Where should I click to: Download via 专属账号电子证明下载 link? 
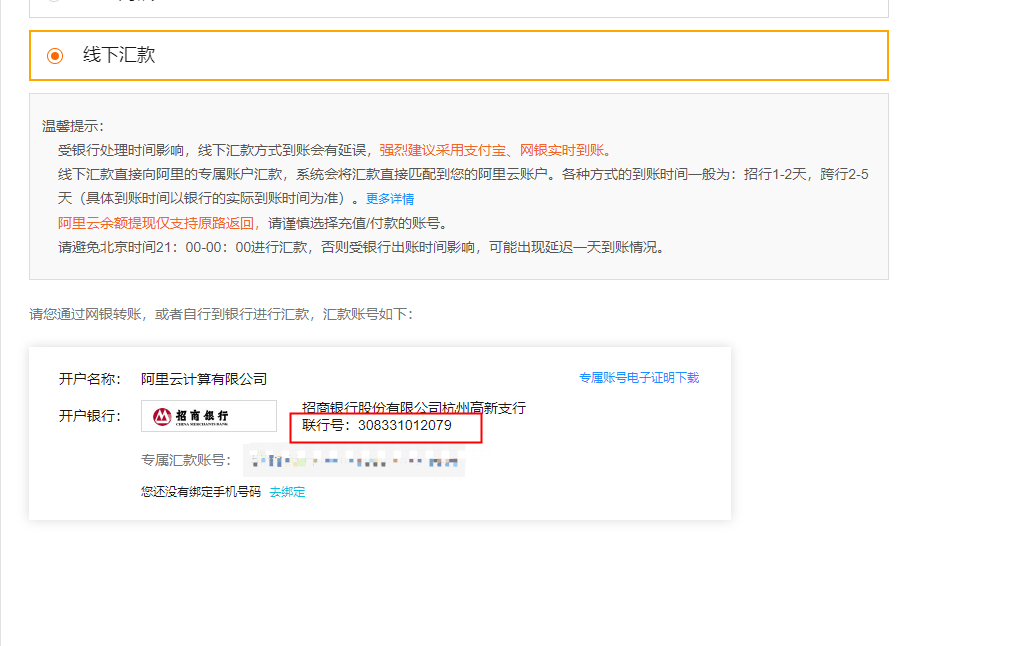tap(639, 378)
